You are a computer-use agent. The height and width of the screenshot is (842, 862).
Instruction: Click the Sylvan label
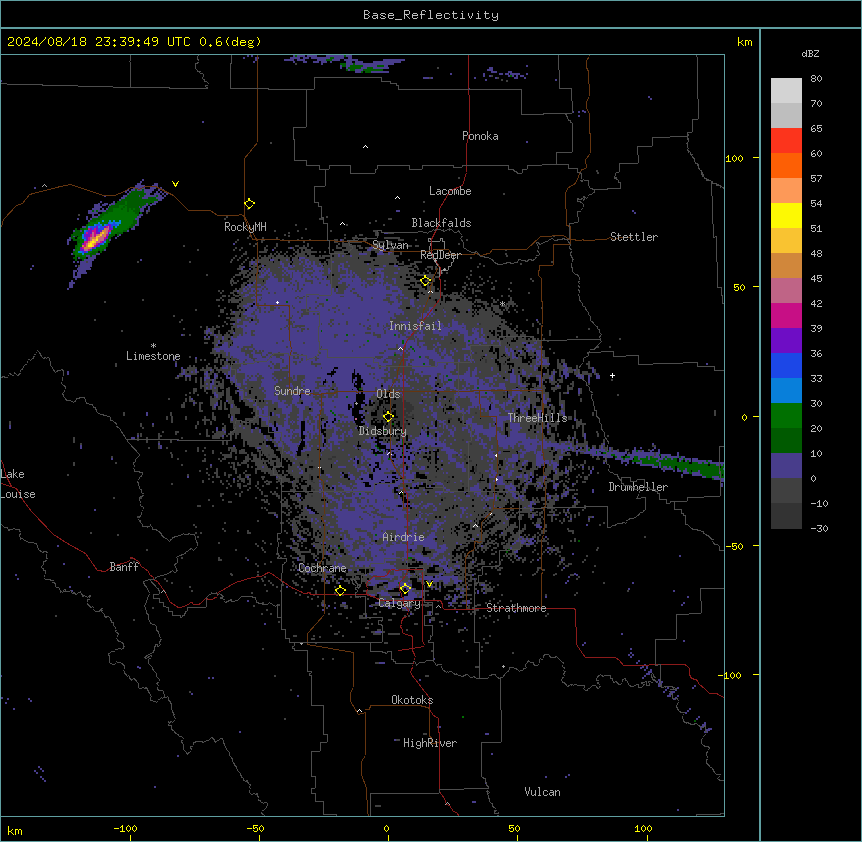tap(390, 245)
